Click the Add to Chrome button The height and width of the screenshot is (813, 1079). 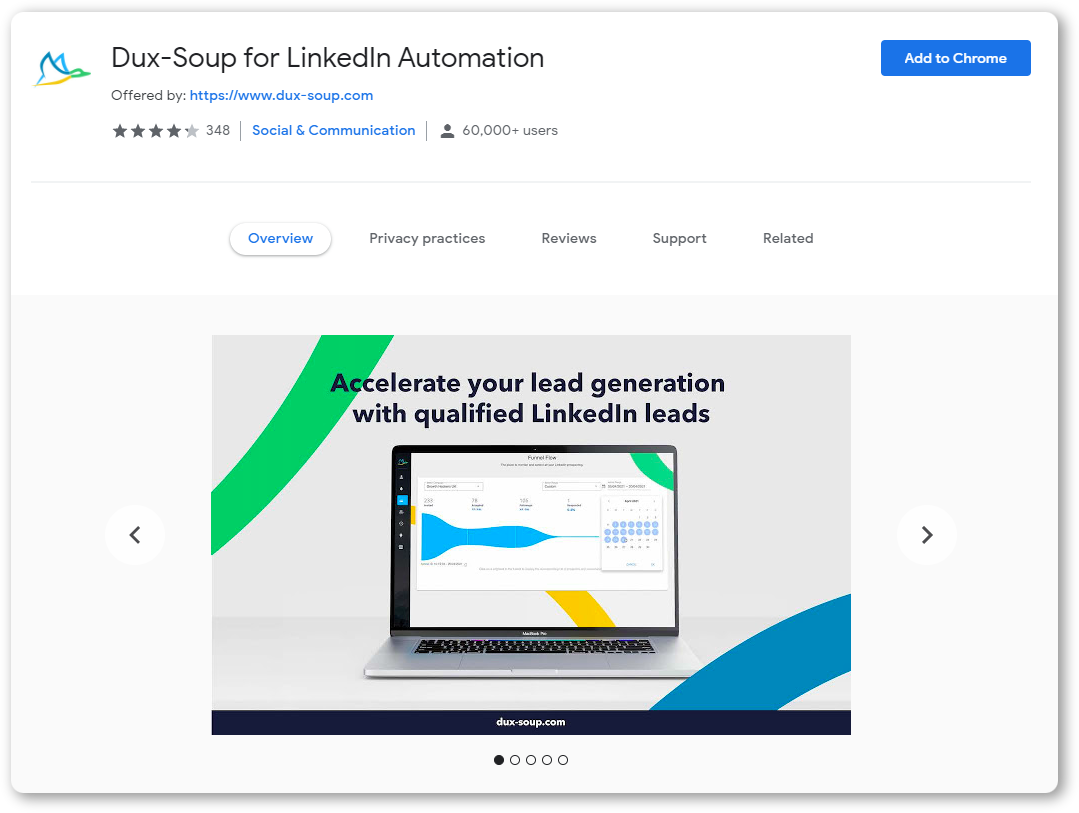tap(955, 58)
